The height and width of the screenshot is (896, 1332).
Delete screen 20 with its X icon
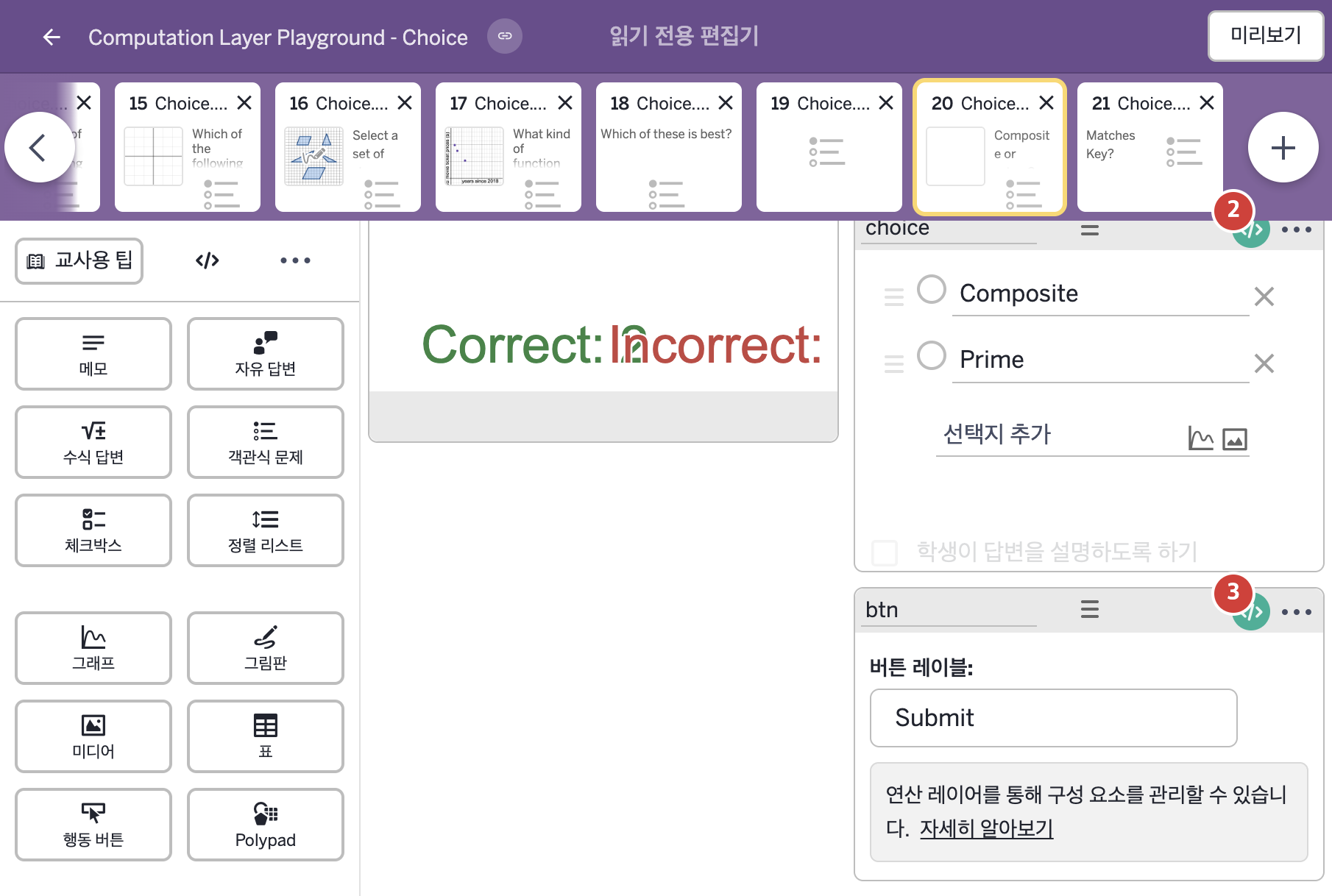(x=1046, y=103)
